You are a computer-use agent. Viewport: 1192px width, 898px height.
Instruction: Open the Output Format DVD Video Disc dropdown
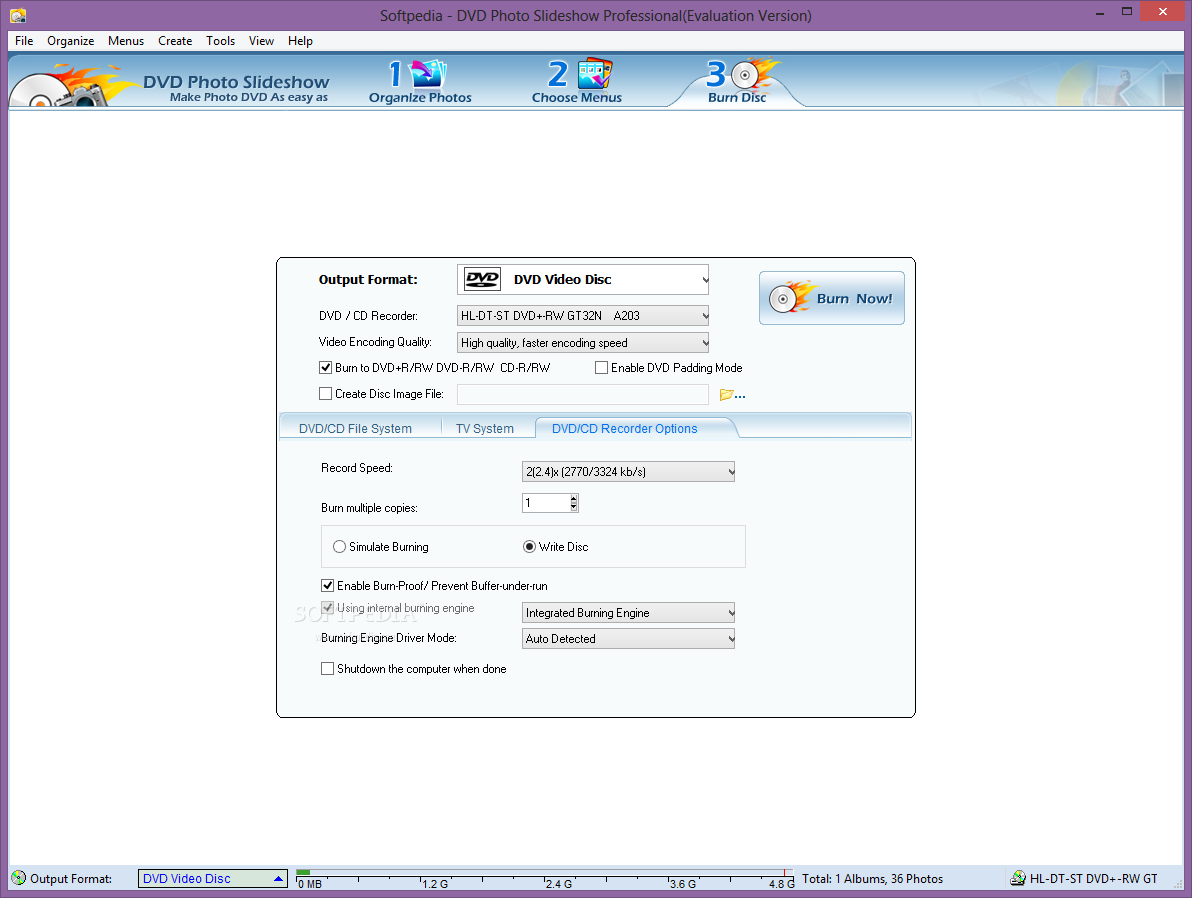tap(582, 279)
